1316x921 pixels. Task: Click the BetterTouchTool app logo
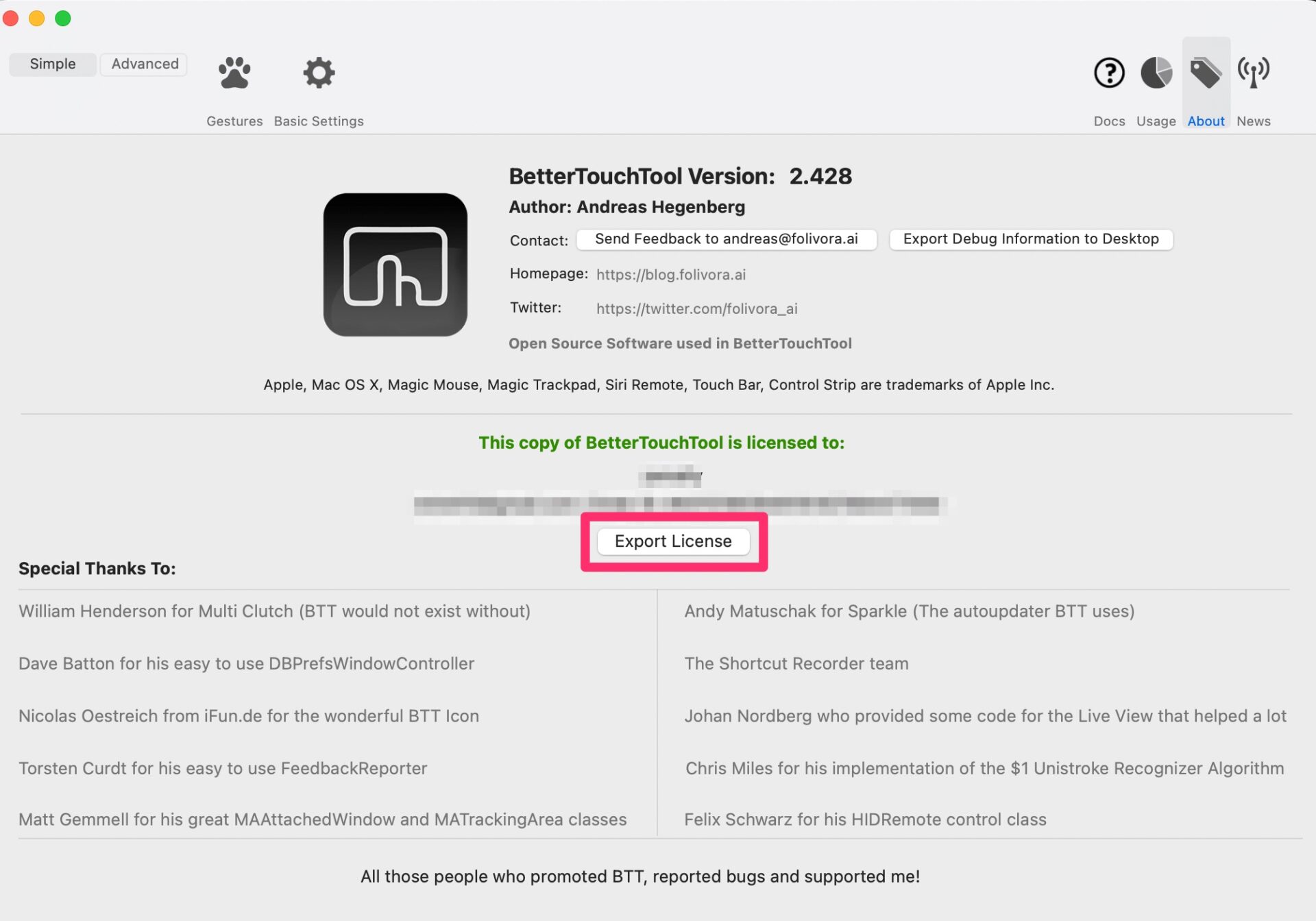click(x=395, y=265)
